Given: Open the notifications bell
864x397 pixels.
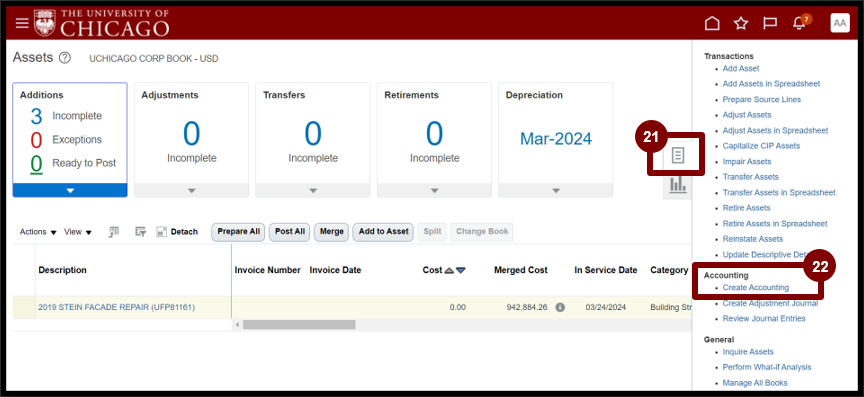Looking at the screenshot, I should coord(800,23).
